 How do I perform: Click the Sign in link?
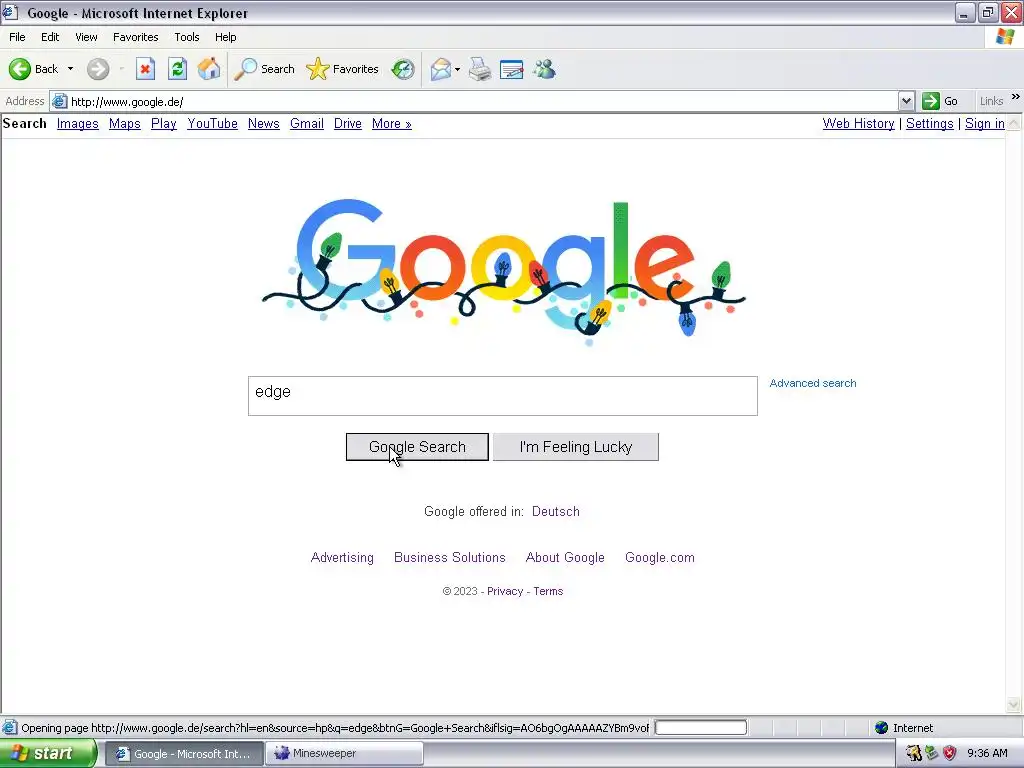click(985, 123)
